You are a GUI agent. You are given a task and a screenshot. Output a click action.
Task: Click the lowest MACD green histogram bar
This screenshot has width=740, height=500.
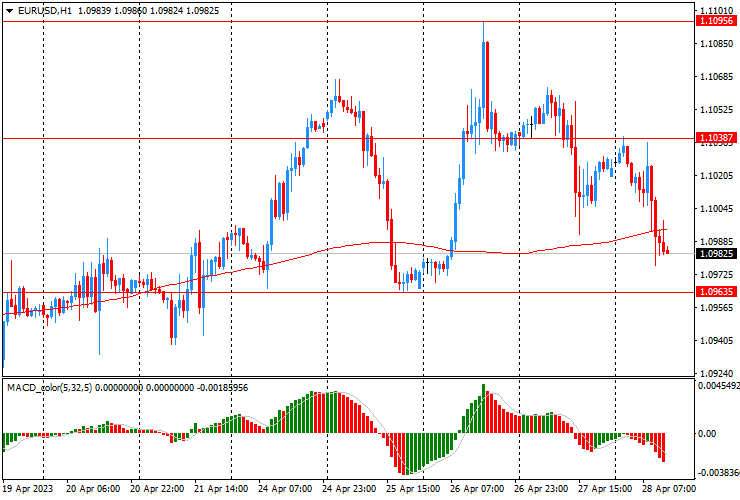pyautogui.click(x=411, y=453)
